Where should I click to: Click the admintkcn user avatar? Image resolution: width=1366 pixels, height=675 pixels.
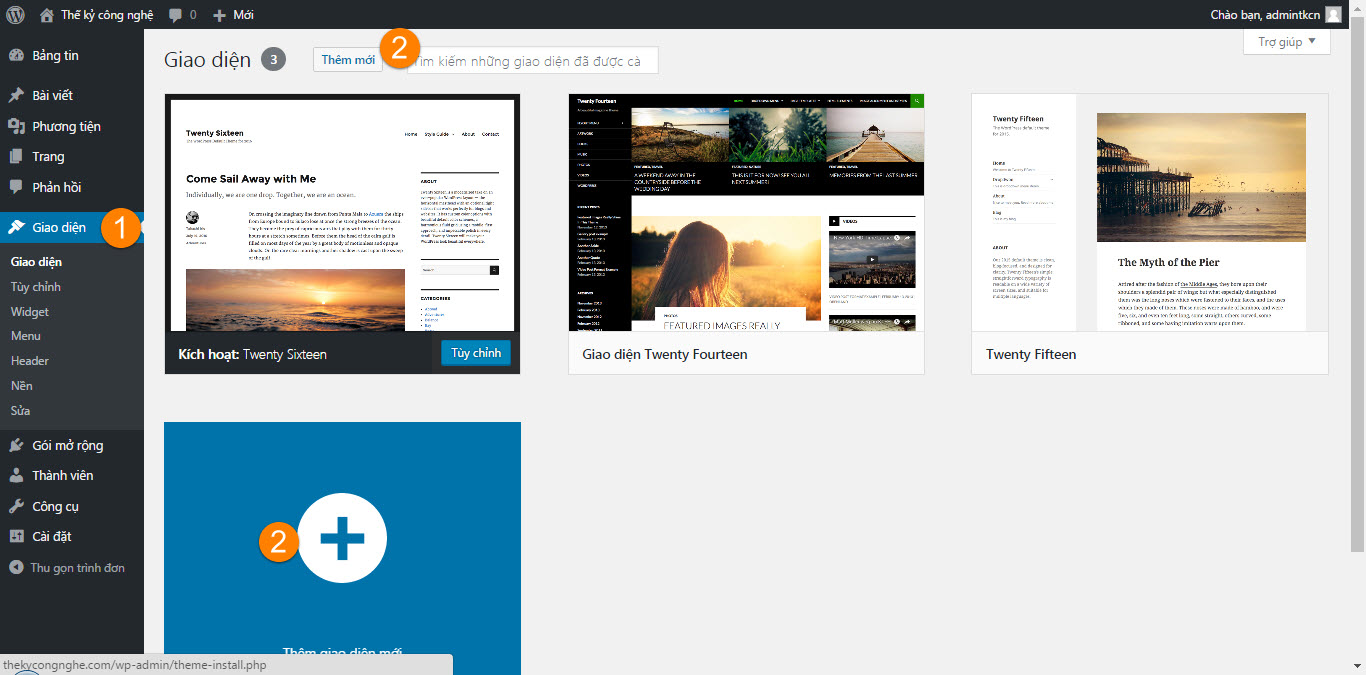[x=1333, y=15]
